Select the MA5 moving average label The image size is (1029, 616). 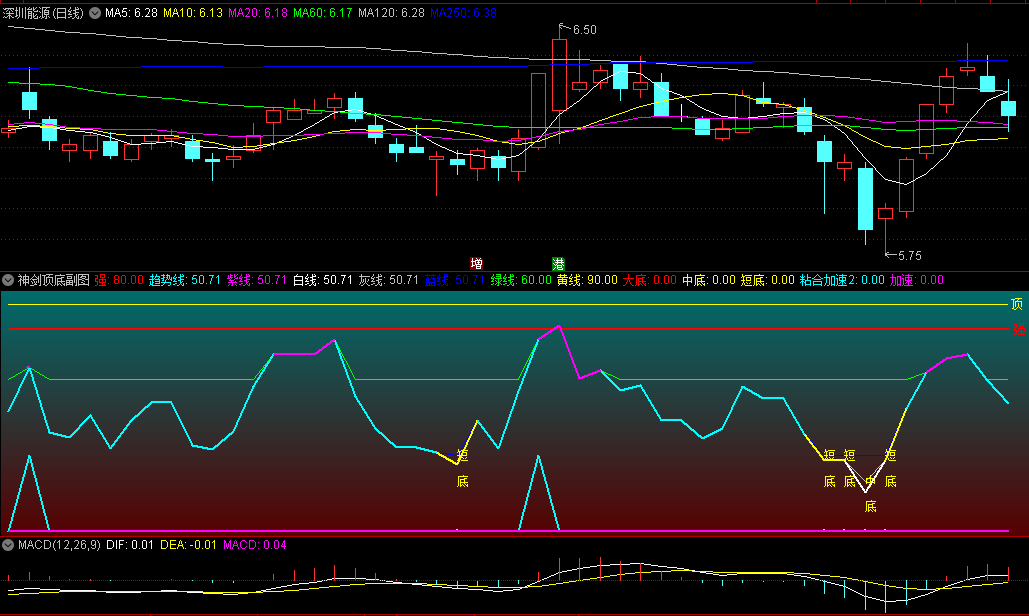[x=131, y=13]
